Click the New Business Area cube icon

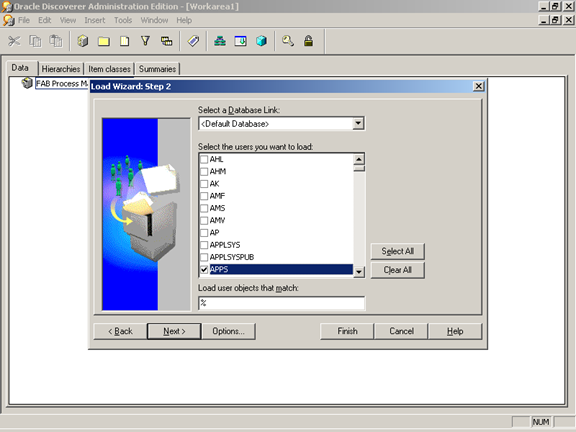83,41
